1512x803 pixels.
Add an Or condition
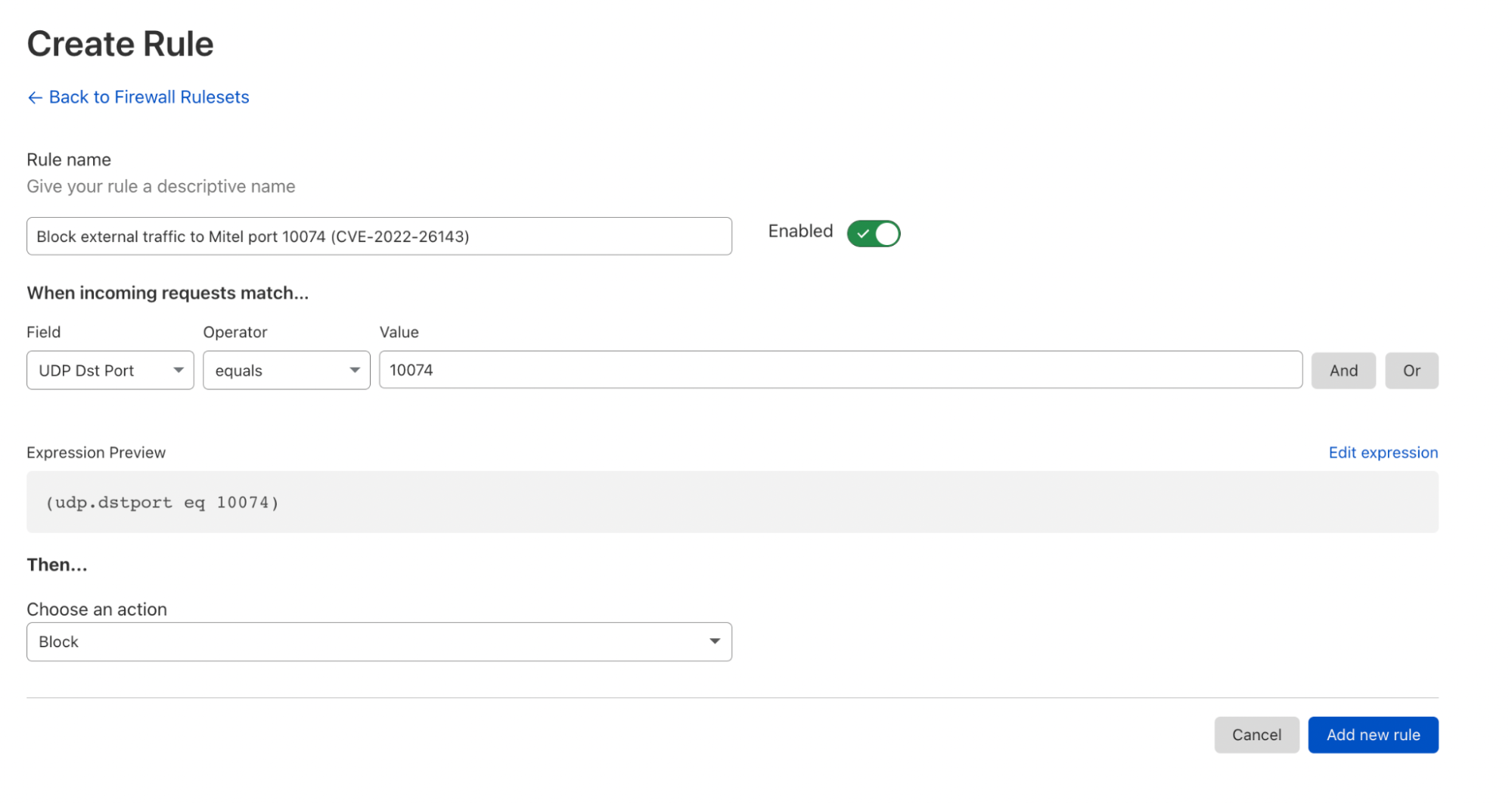click(x=1411, y=370)
